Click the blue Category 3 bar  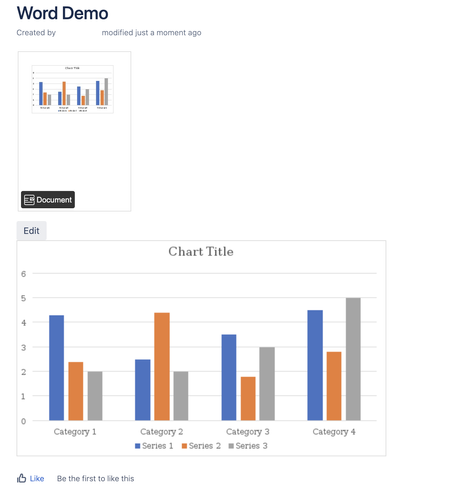[229, 377]
